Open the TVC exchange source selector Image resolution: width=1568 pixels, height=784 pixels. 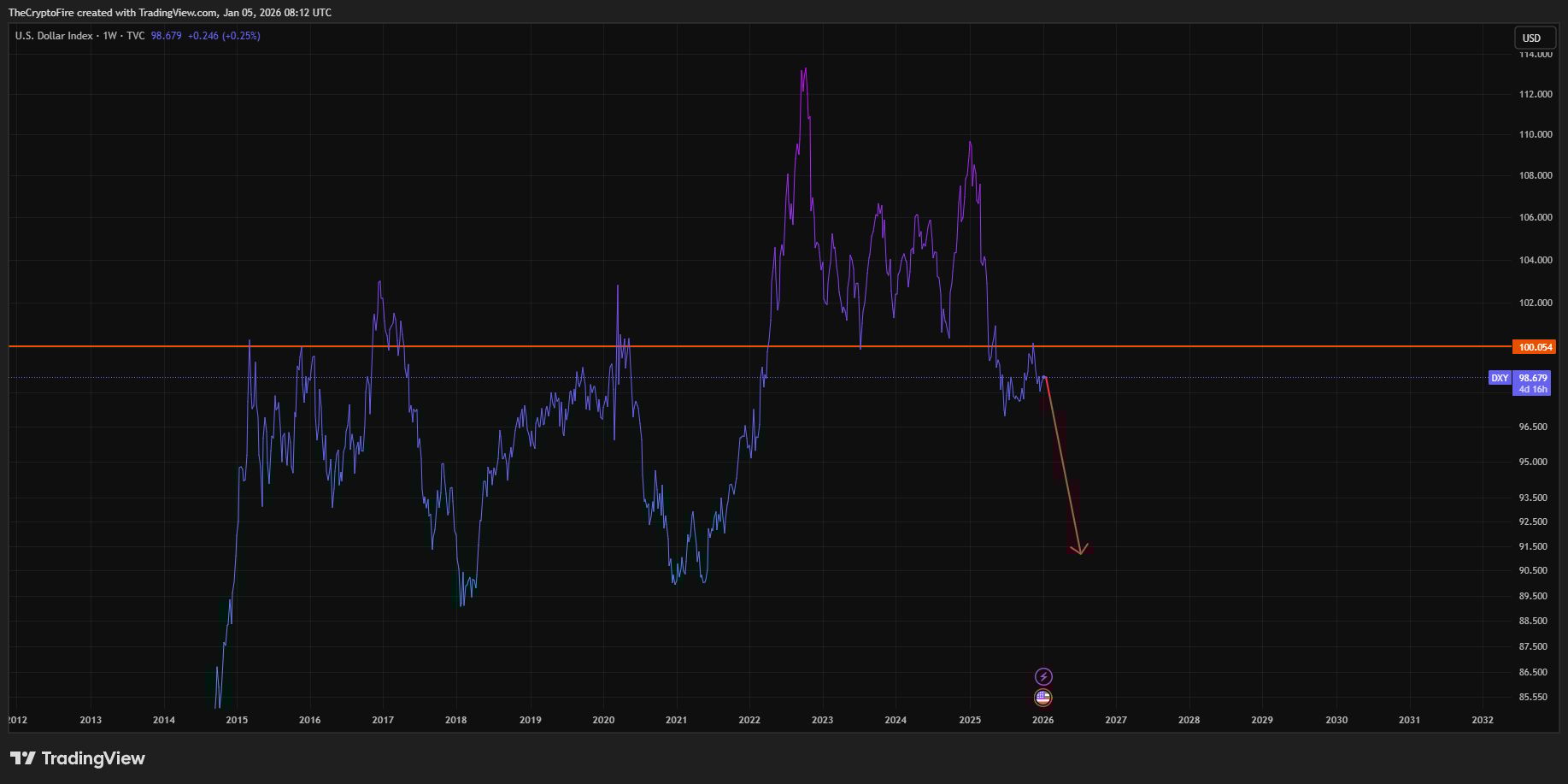tap(135, 36)
